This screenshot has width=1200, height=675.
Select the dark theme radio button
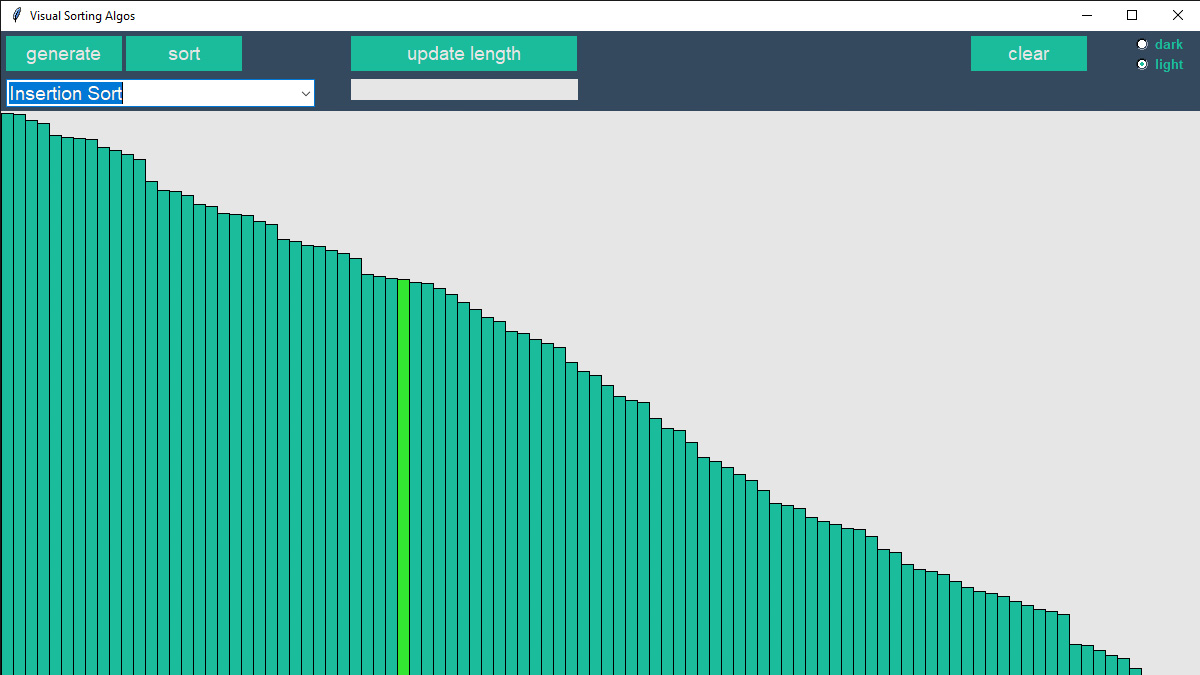(1143, 44)
